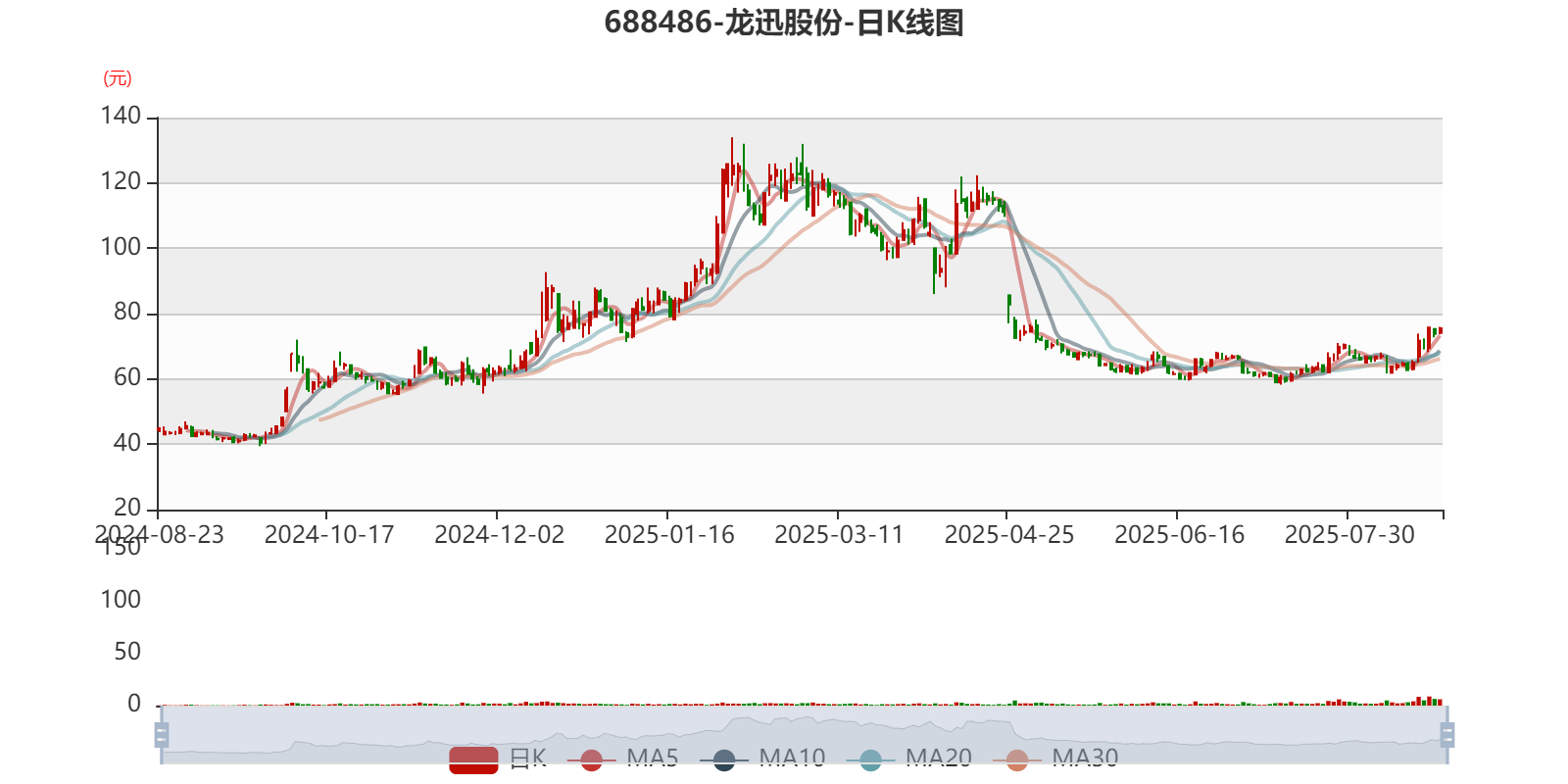Click the left data zoom slider handle
Screen dimensions: 1568x784
coord(162,734)
